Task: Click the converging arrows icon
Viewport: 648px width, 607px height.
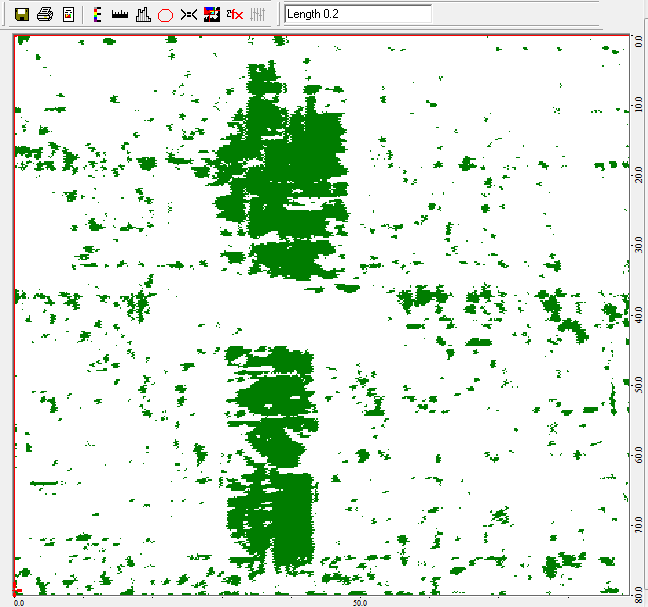Action: point(189,14)
